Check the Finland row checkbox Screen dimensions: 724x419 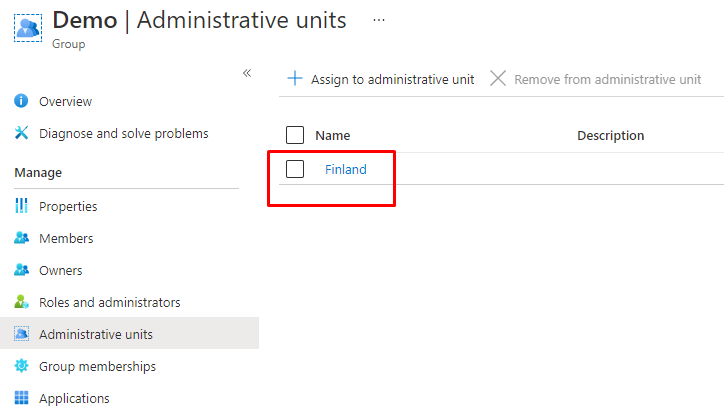295,169
